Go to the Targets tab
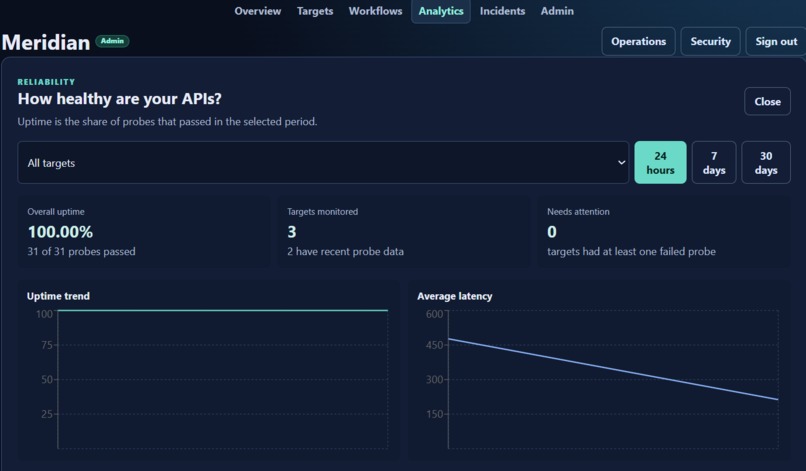The image size is (806, 471). point(315,11)
